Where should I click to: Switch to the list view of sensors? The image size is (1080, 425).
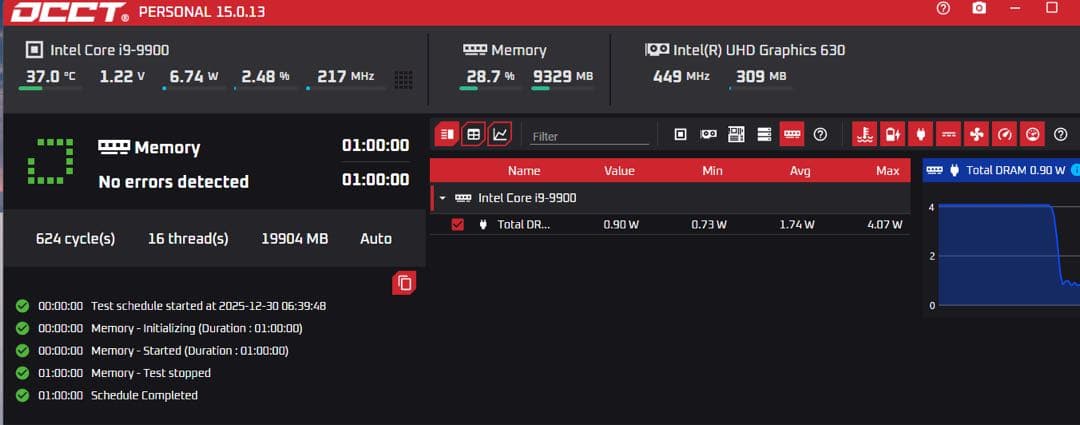[446, 134]
